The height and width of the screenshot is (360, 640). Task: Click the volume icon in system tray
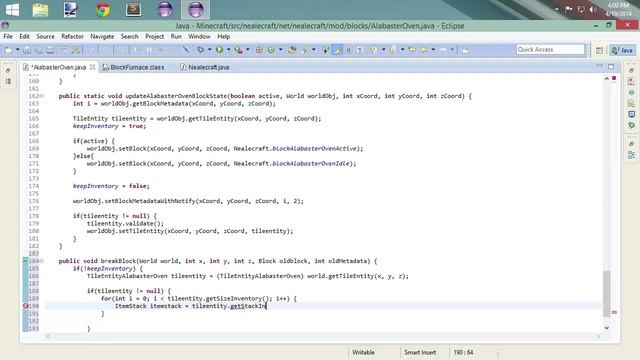[x=593, y=9]
